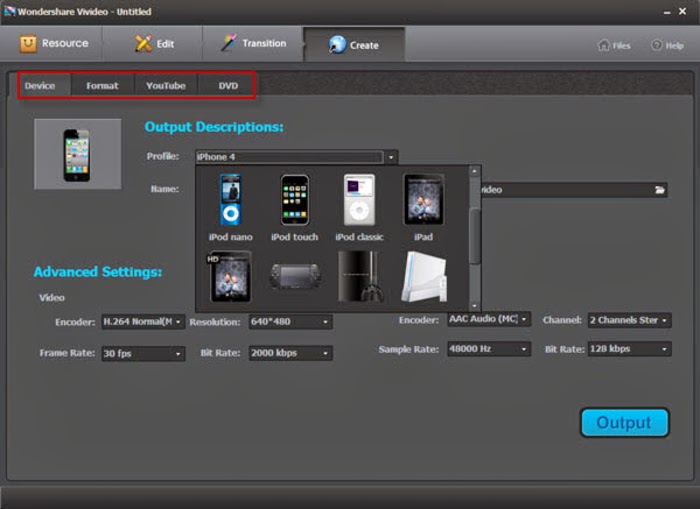Viewport: 700px width, 509px height.
Task: Open the Resolution 640*480 dropdown
Action: 290,321
